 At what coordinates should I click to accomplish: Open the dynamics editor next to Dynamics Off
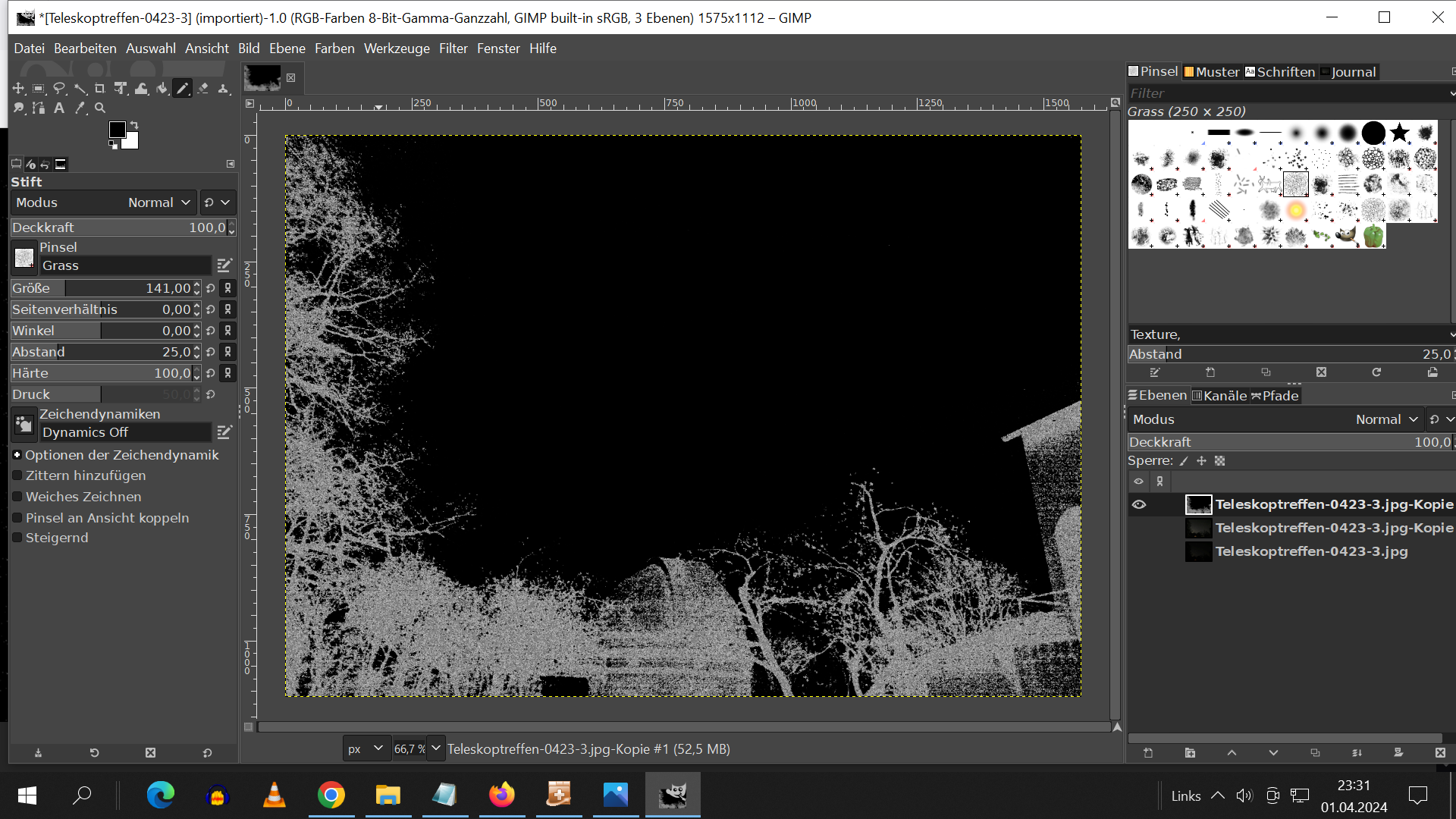pos(224,432)
